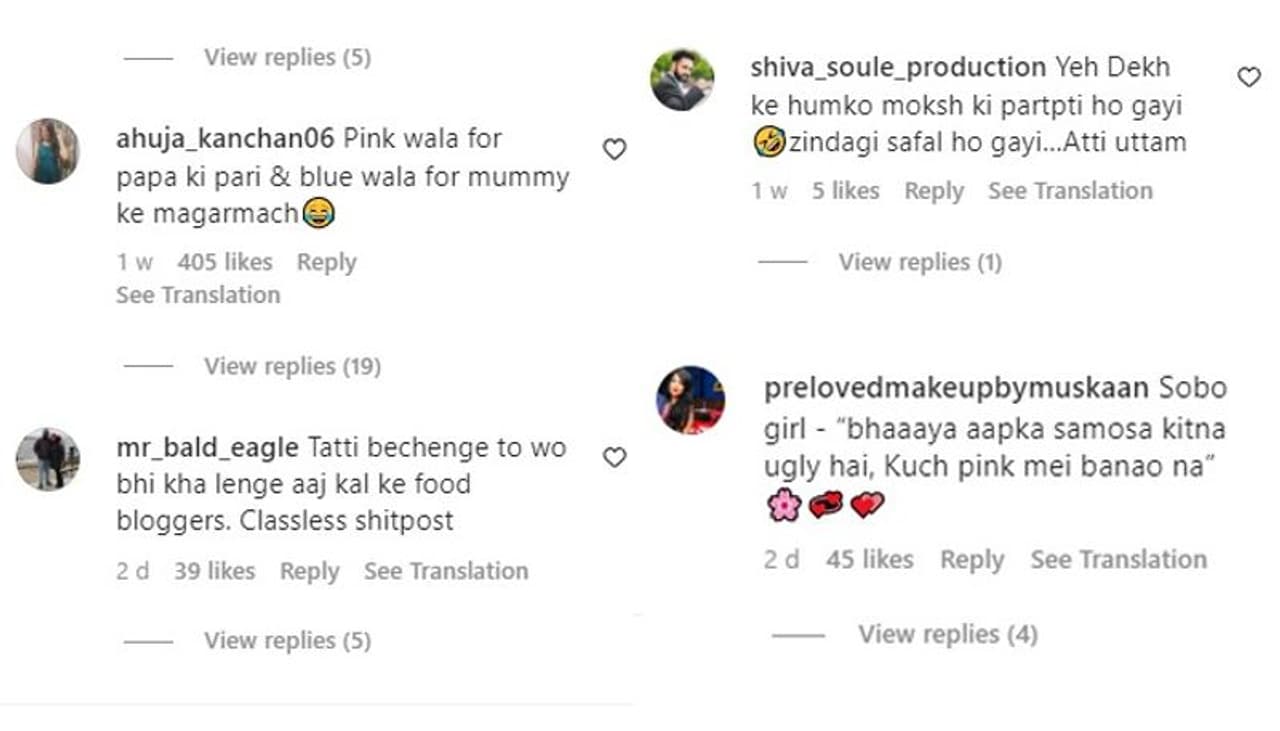
Task: Expand the 5 replies under mr_bald_eagle's comment
Action: 287,640
